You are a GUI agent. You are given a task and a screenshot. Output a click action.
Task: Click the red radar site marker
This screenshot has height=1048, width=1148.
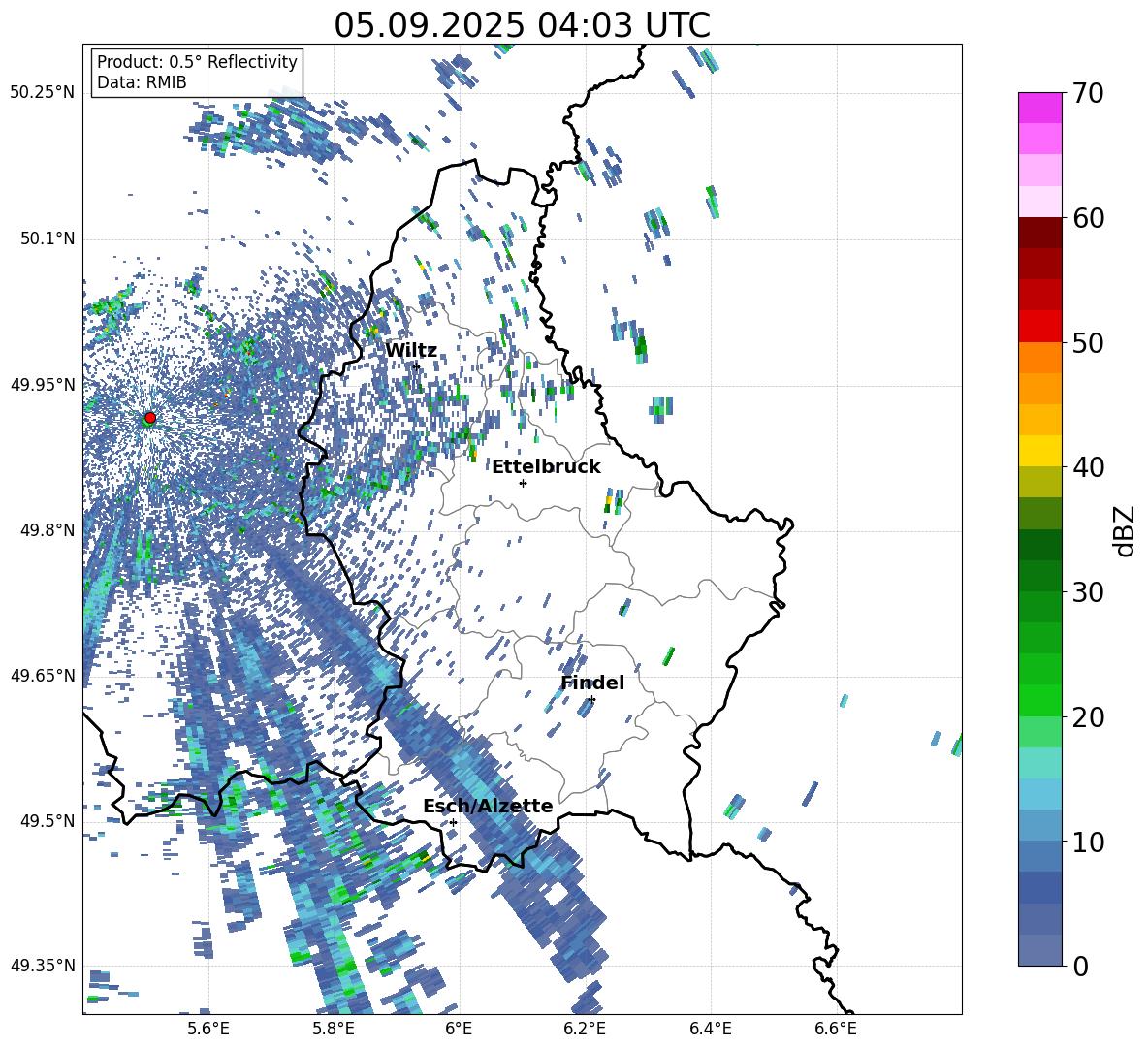click(x=150, y=417)
